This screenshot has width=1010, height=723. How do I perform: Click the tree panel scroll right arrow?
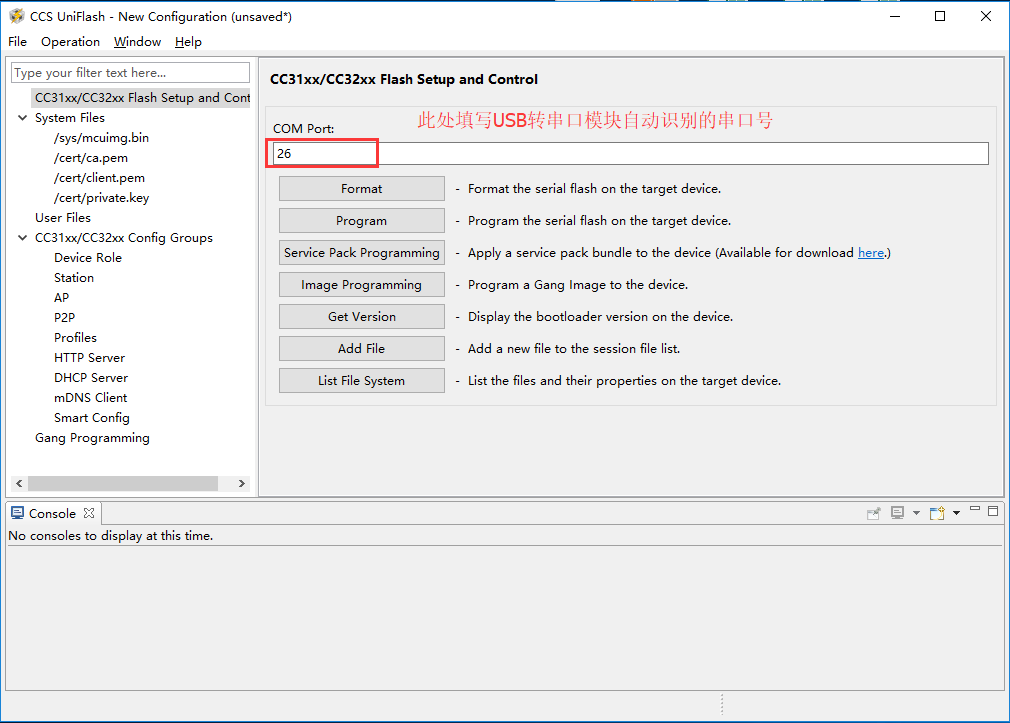coord(242,483)
